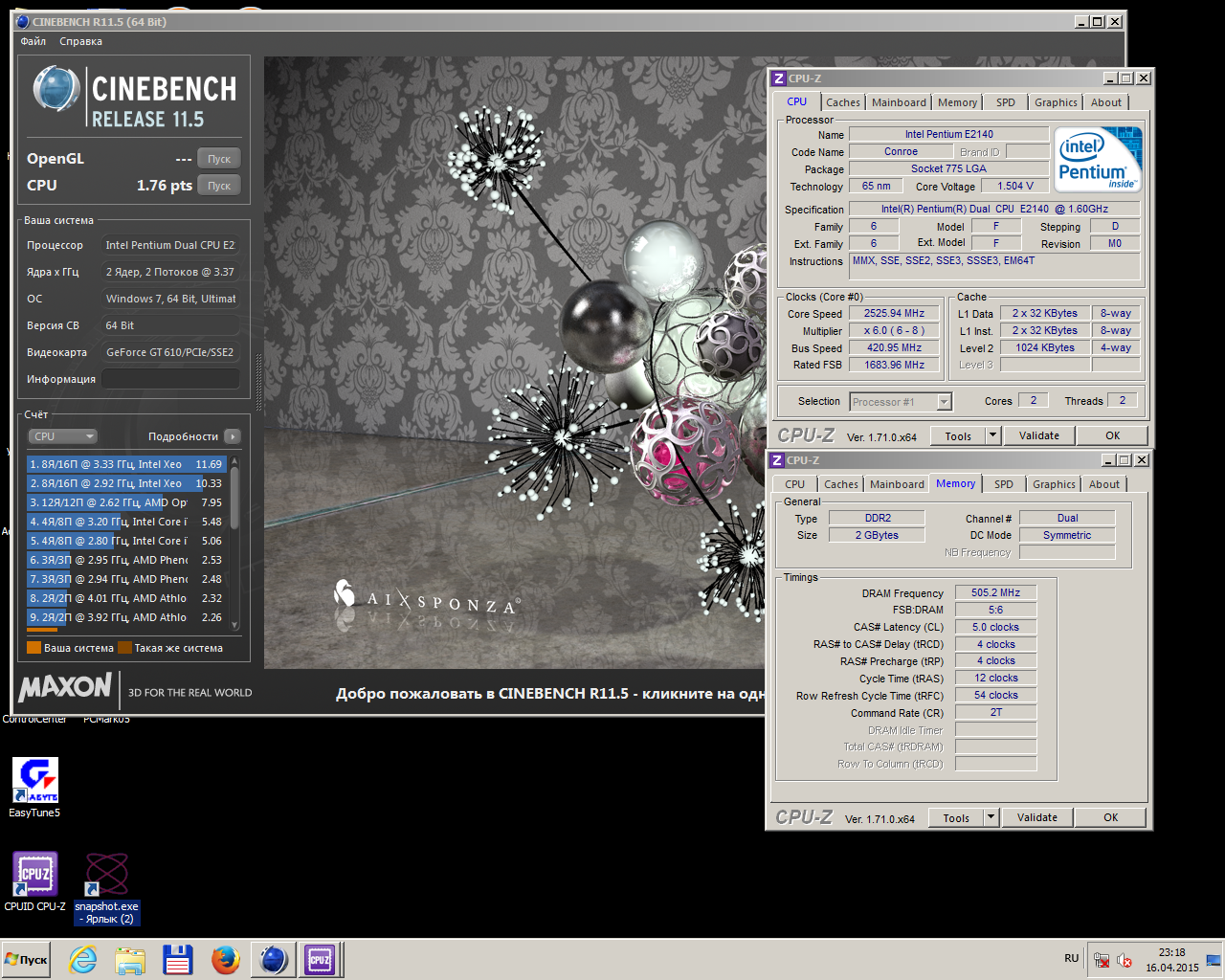Switch to Cinebench taskbar button
Image resolution: width=1225 pixels, height=980 pixels.
pyautogui.click(x=274, y=959)
